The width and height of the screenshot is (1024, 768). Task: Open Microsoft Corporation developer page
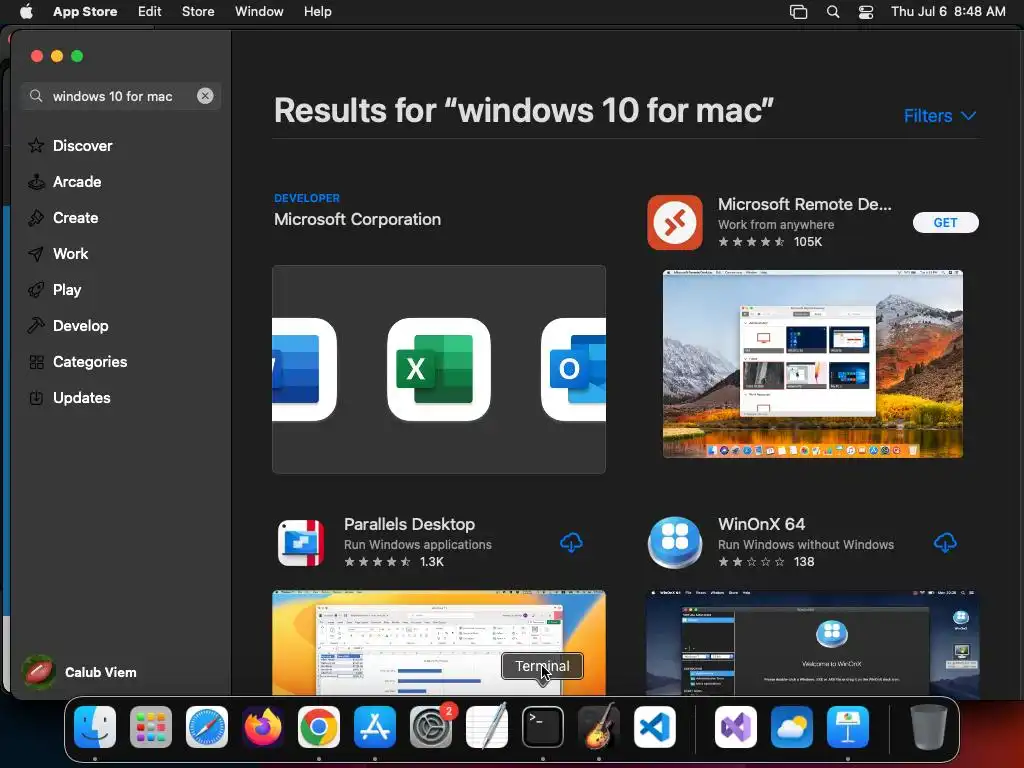pos(357,219)
